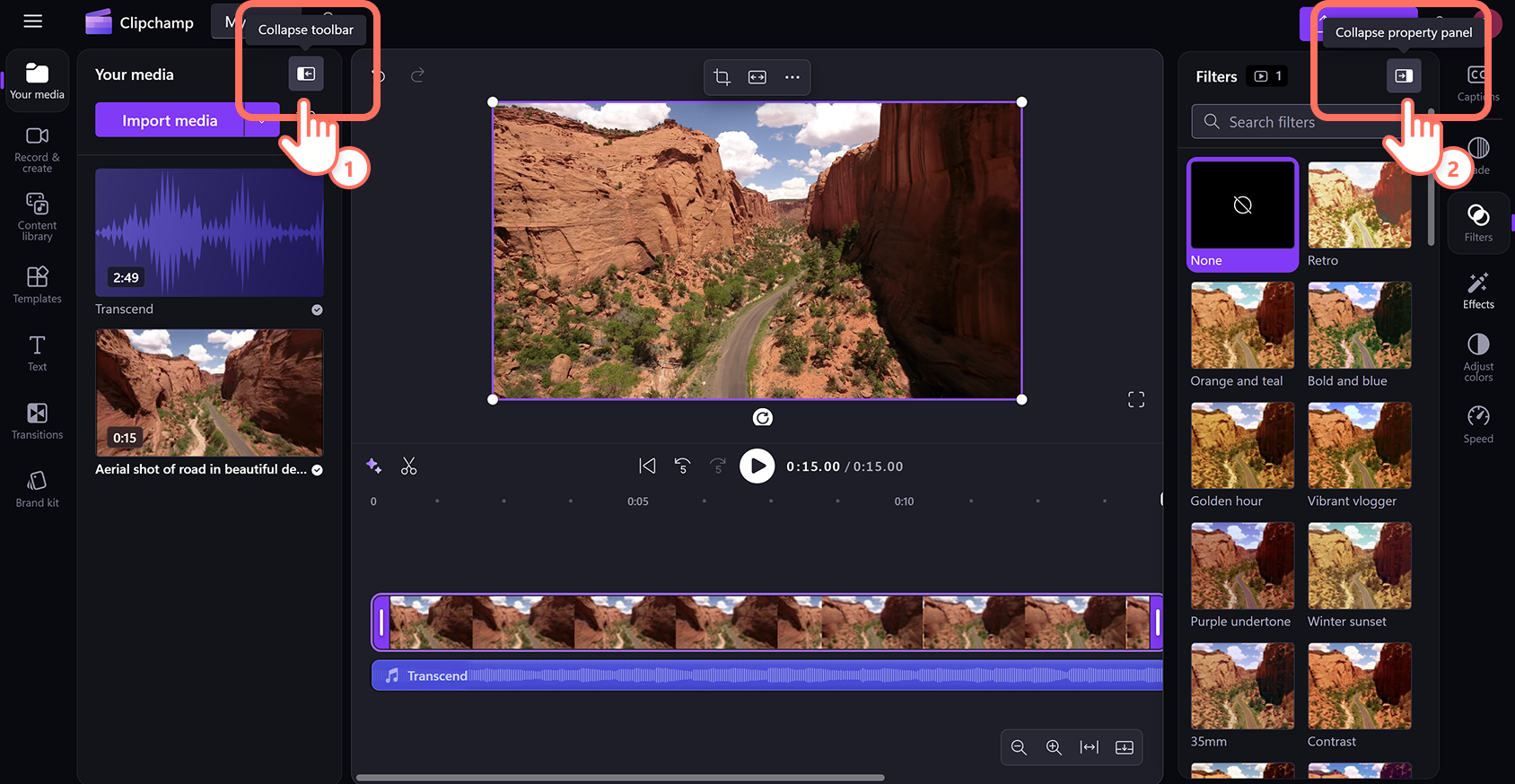
Task: Select the Transcend audio clip on timeline
Action: pyautogui.click(x=768, y=675)
